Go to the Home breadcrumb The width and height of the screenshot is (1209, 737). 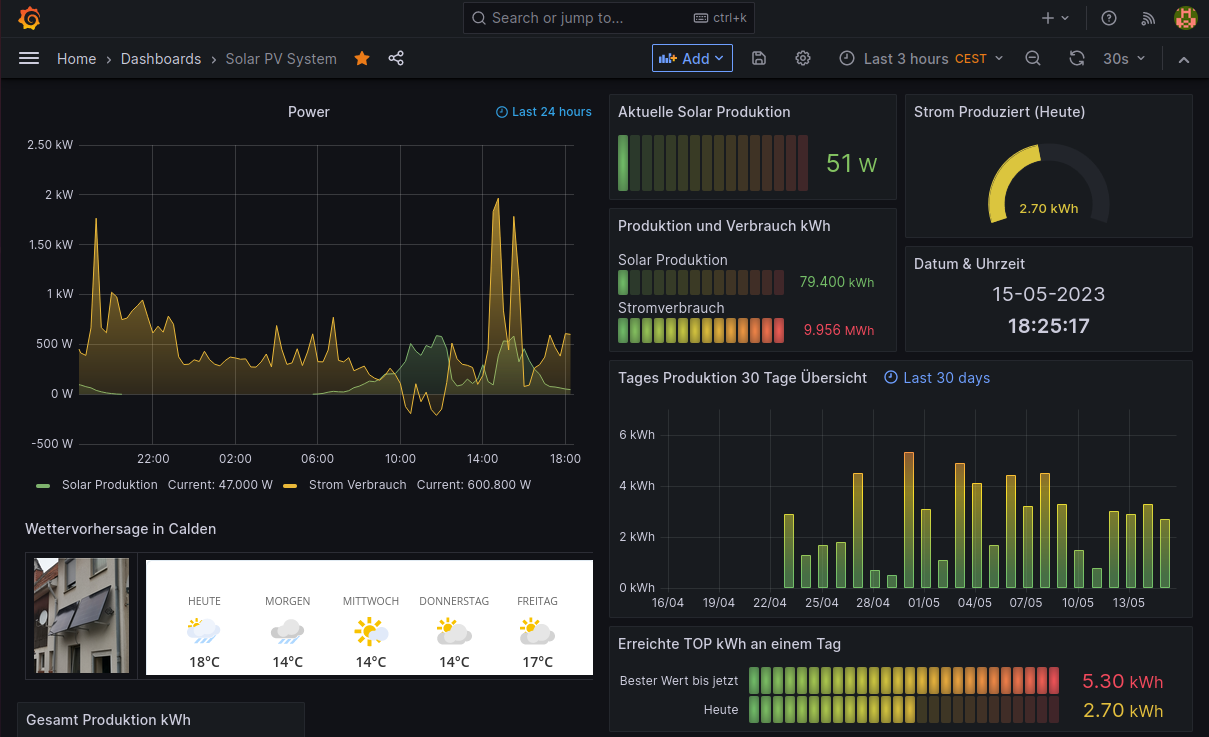[76, 59]
